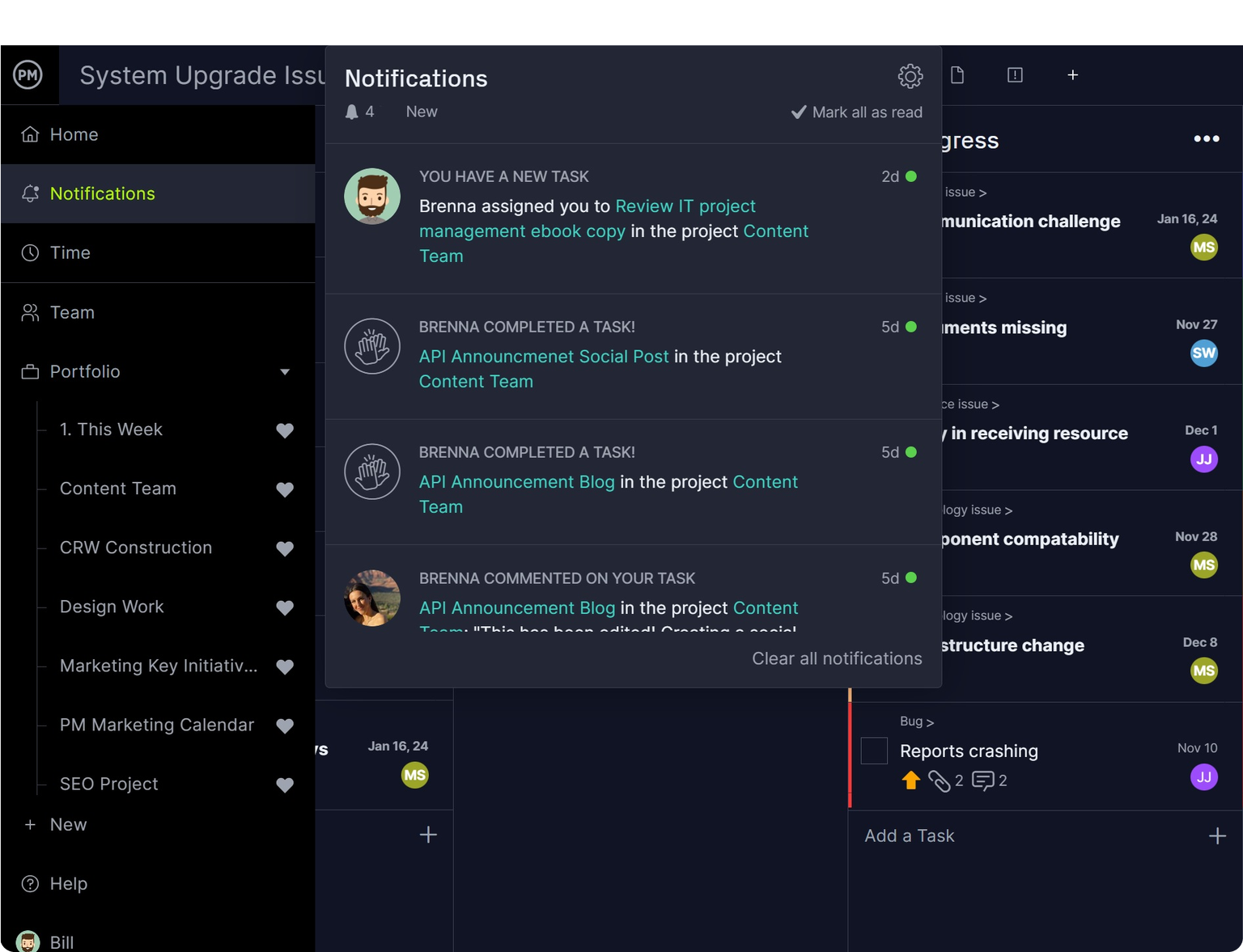Open Team in the sidebar

[158, 312]
